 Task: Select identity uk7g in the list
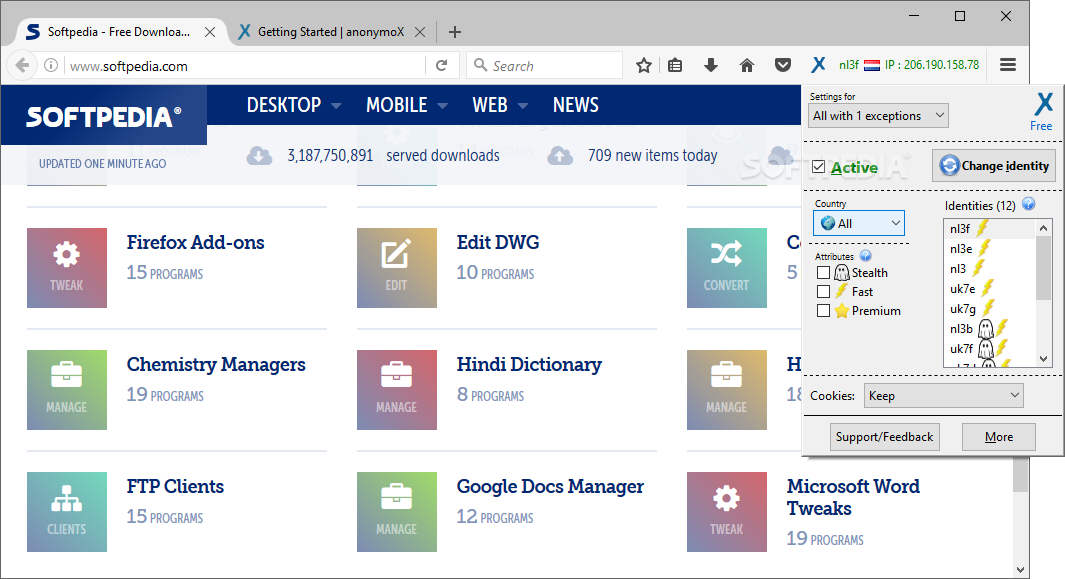point(989,309)
